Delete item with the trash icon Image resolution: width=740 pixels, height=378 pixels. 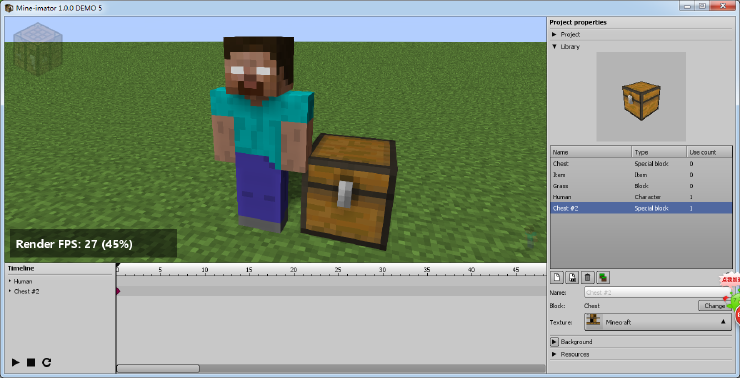tap(587, 277)
